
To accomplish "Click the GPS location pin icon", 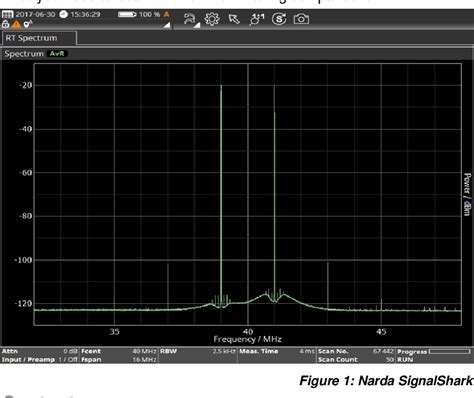I will click(x=27, y=24).
